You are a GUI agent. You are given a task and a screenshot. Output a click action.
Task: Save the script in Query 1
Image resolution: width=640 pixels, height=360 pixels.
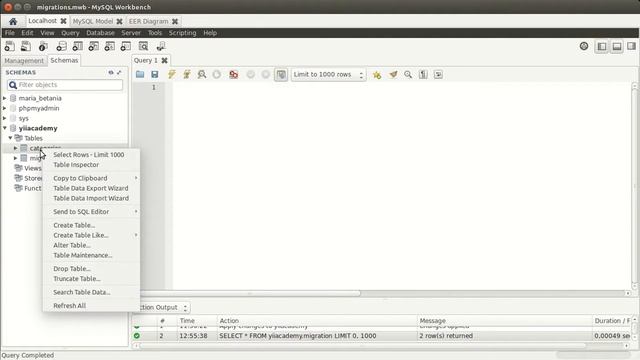coord(155,74)
